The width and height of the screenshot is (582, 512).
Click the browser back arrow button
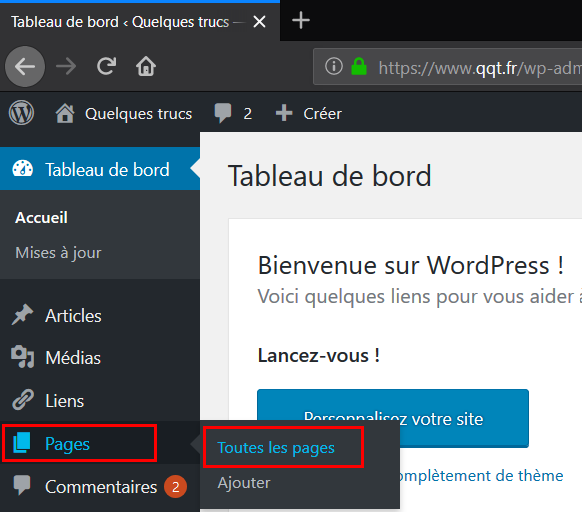(x=25, y=67)
